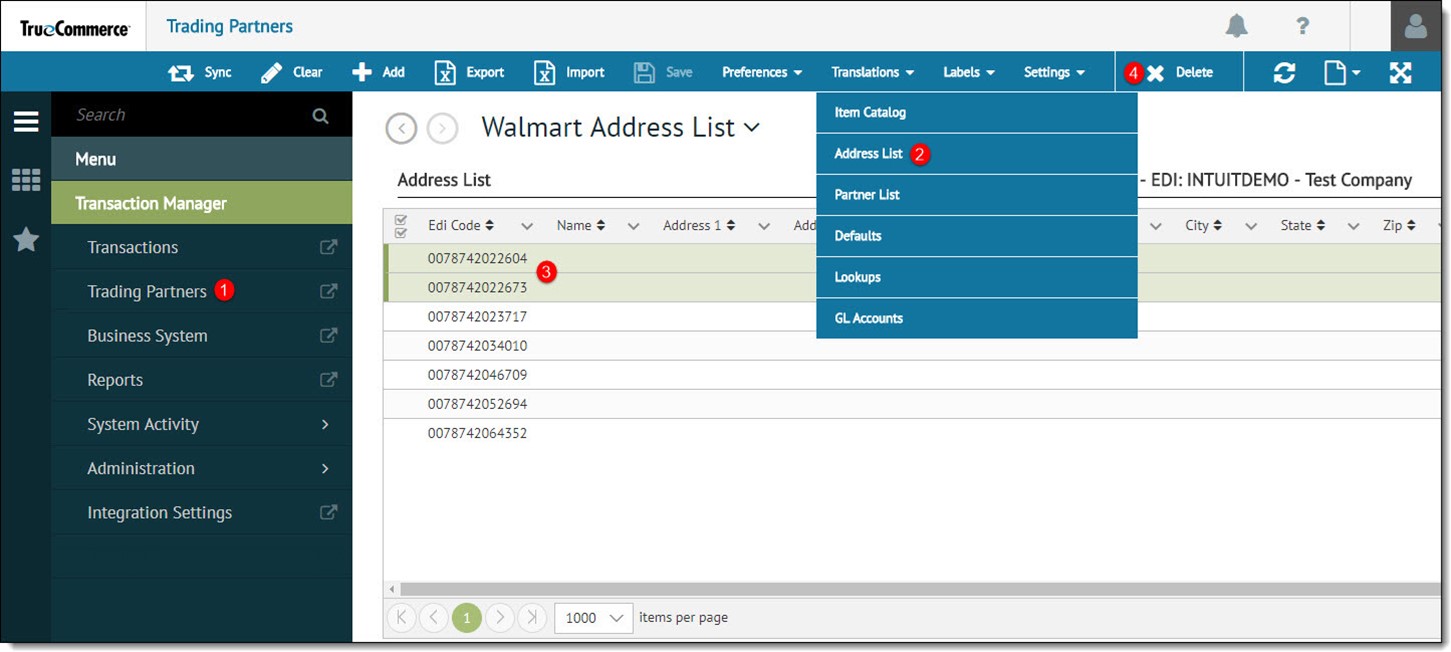The height and width of the screenshot is (652, 1451).
Task: Open Integration Settings external link icon
Action: [328, 512]
